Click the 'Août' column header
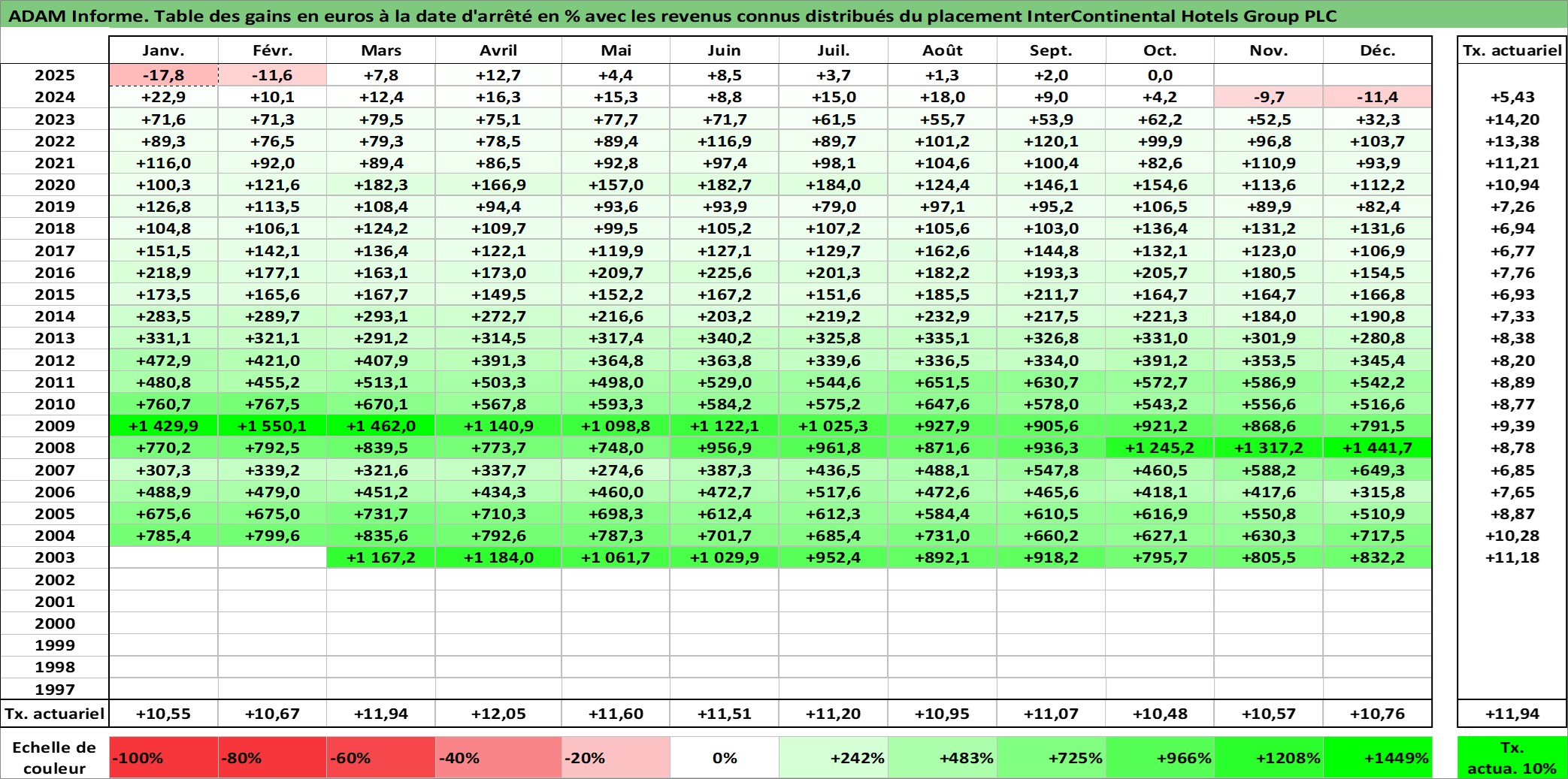 pos(943,50)
